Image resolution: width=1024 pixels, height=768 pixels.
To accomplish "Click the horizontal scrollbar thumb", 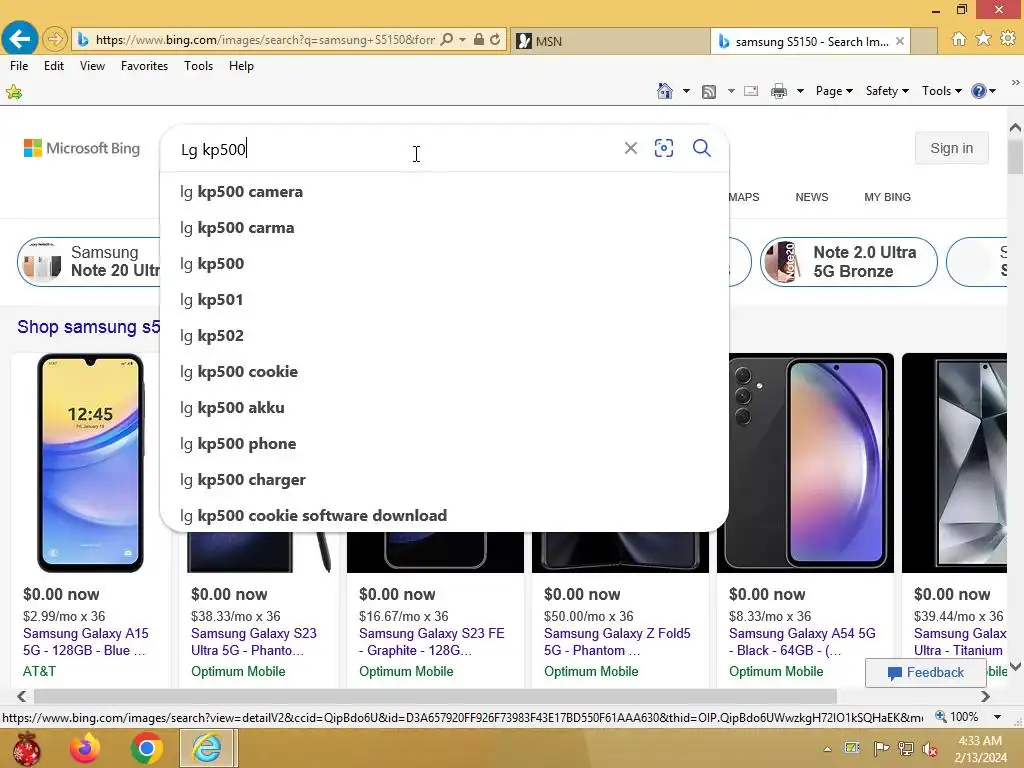I will [435, 696].
